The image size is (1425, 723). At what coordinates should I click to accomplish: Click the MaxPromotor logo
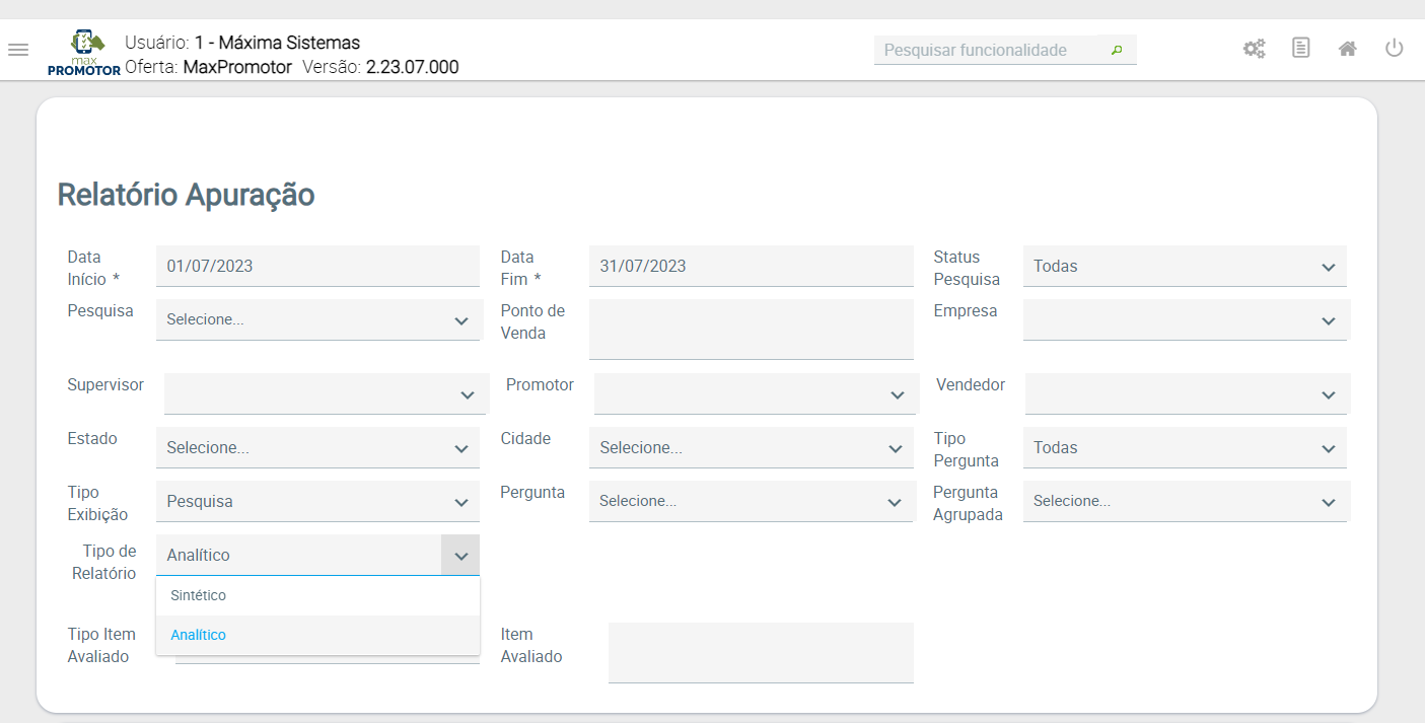click(84, 53)
